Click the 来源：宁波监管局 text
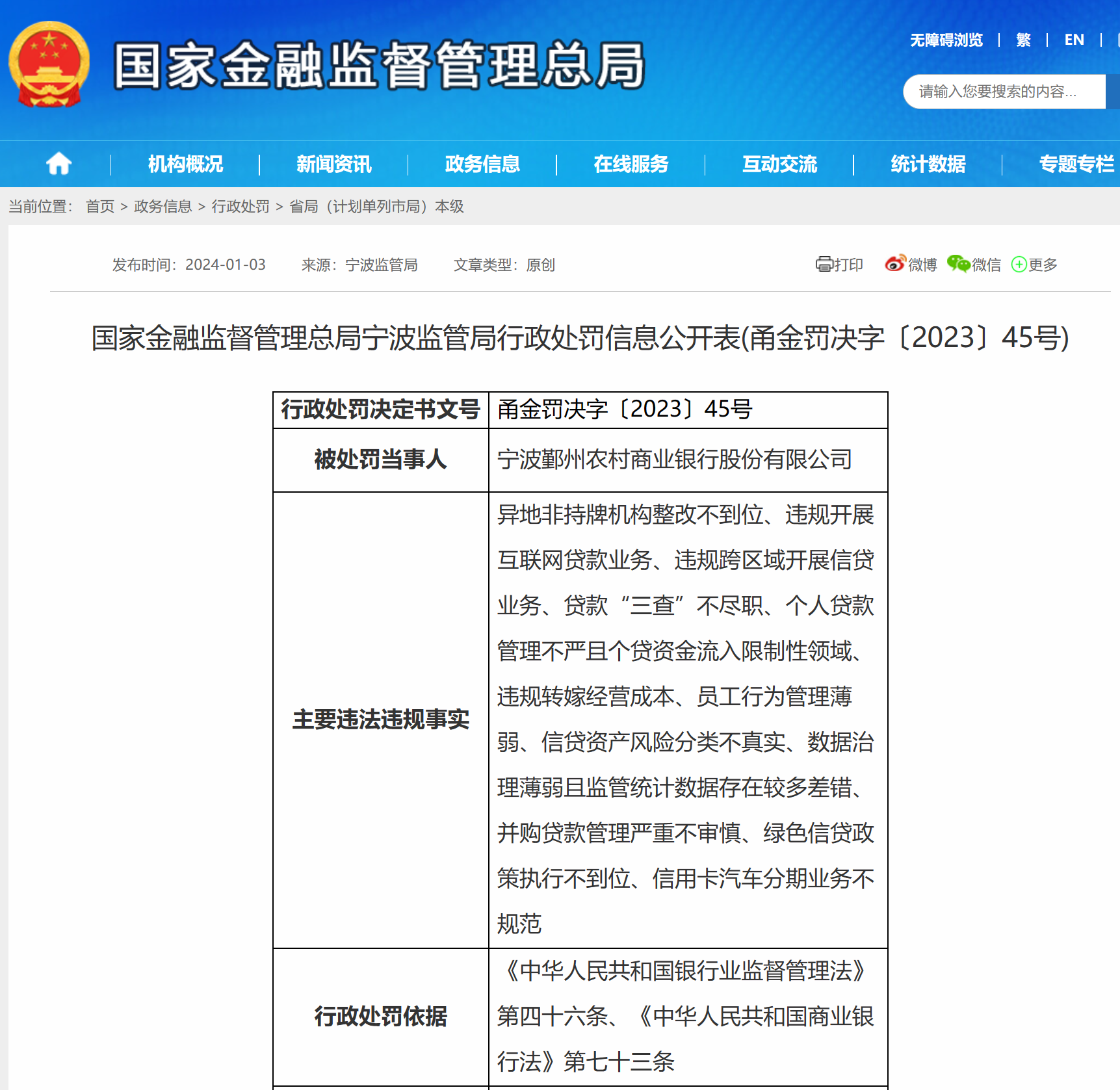 click(x=359, y=265)
